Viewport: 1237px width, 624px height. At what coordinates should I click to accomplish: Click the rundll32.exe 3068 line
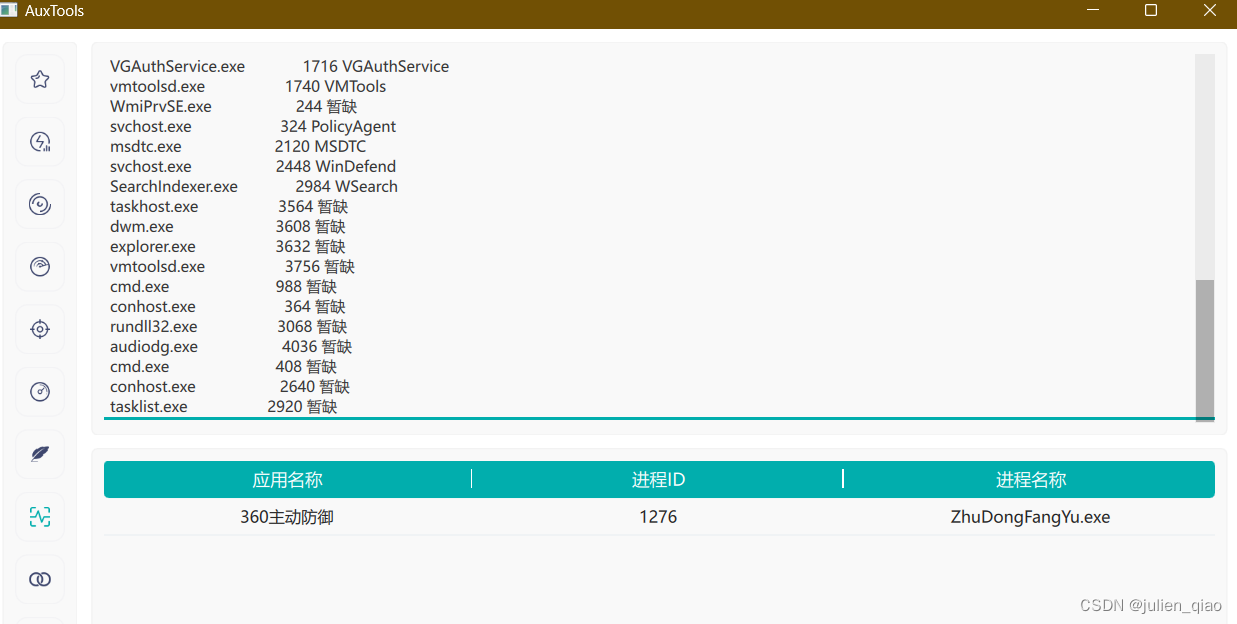coord(229,326)
